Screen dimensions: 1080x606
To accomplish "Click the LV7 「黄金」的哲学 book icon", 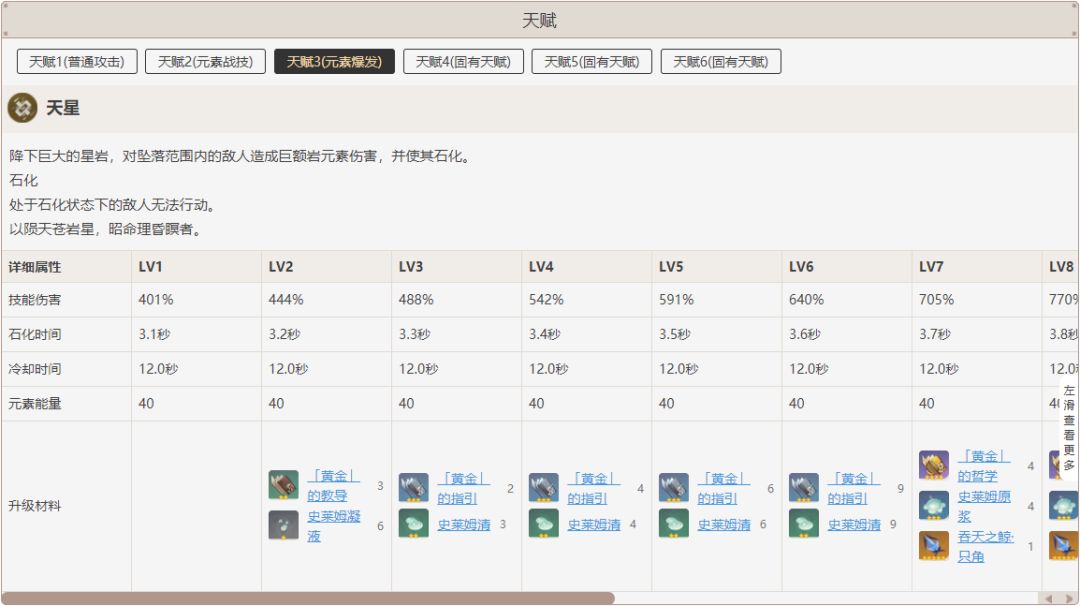I will [934, 465].
